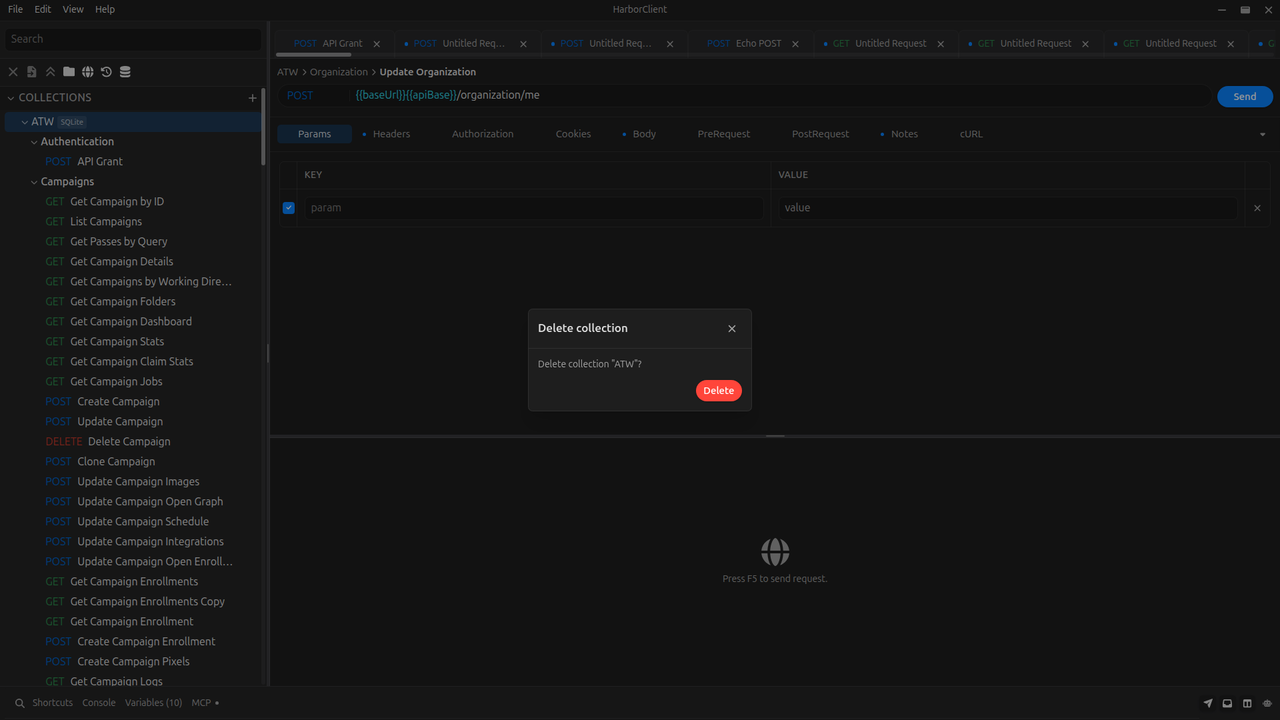Open the Console panel

tap(99, 703)
